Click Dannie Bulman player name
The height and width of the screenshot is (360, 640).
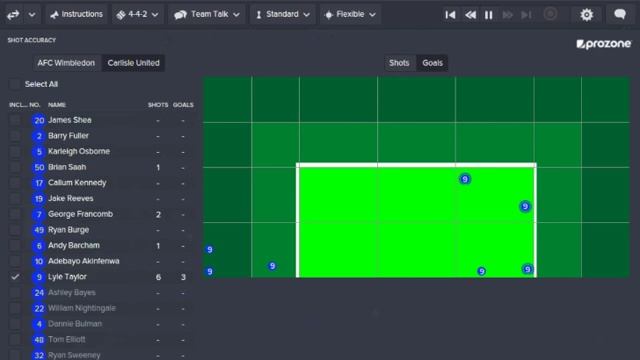(x=75, y=324)
